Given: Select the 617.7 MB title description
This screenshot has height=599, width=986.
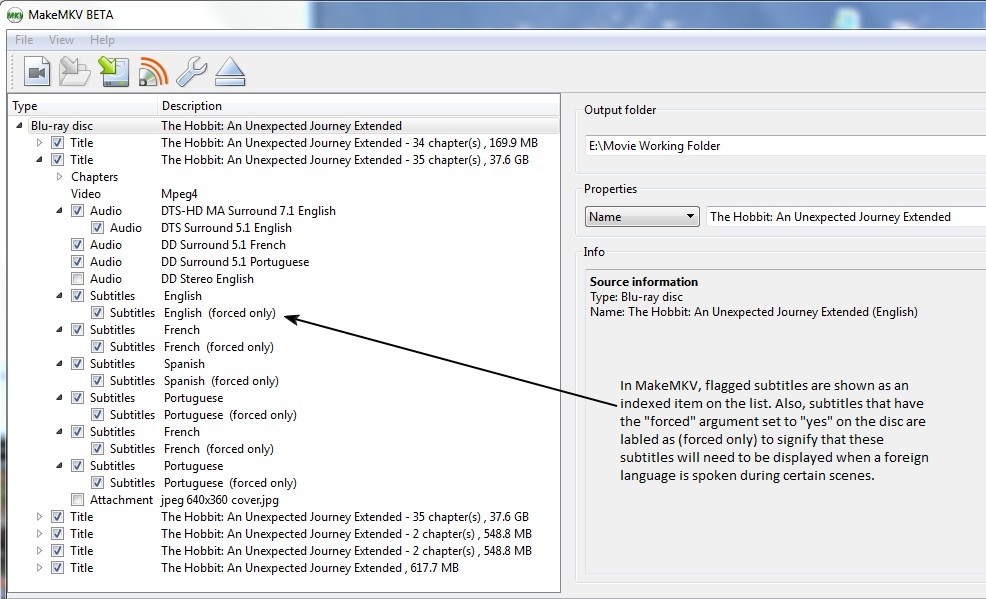Looking at the screenshot, I should tap(310, 568).
